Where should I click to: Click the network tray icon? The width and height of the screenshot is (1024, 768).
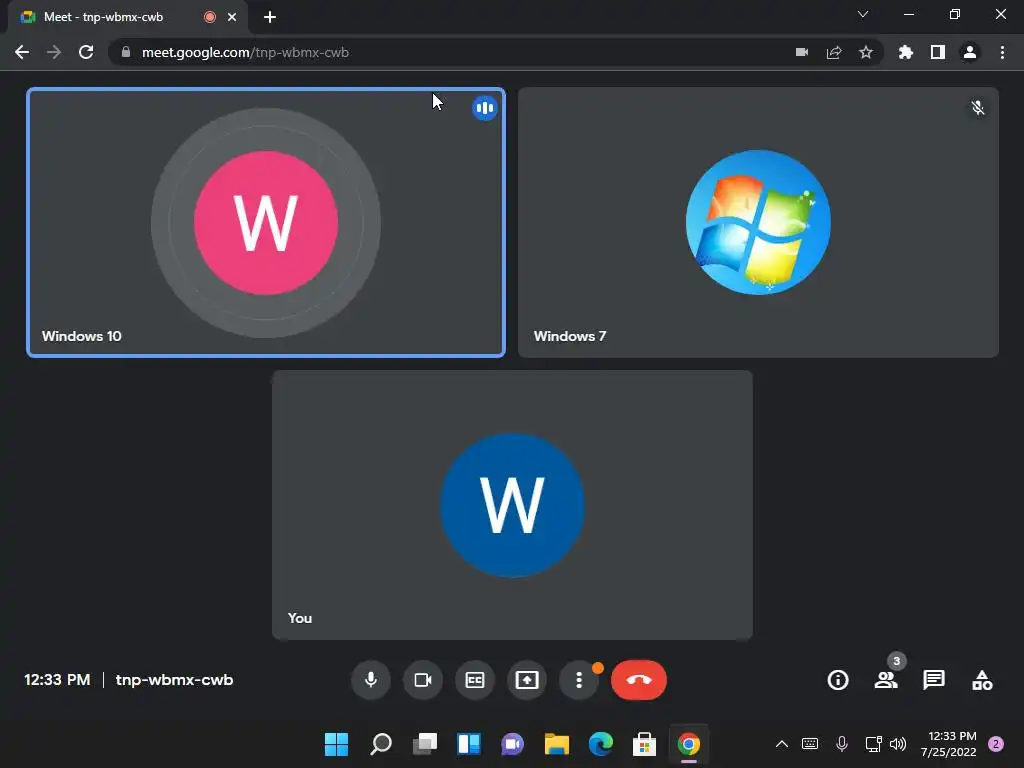pos(873,744)
